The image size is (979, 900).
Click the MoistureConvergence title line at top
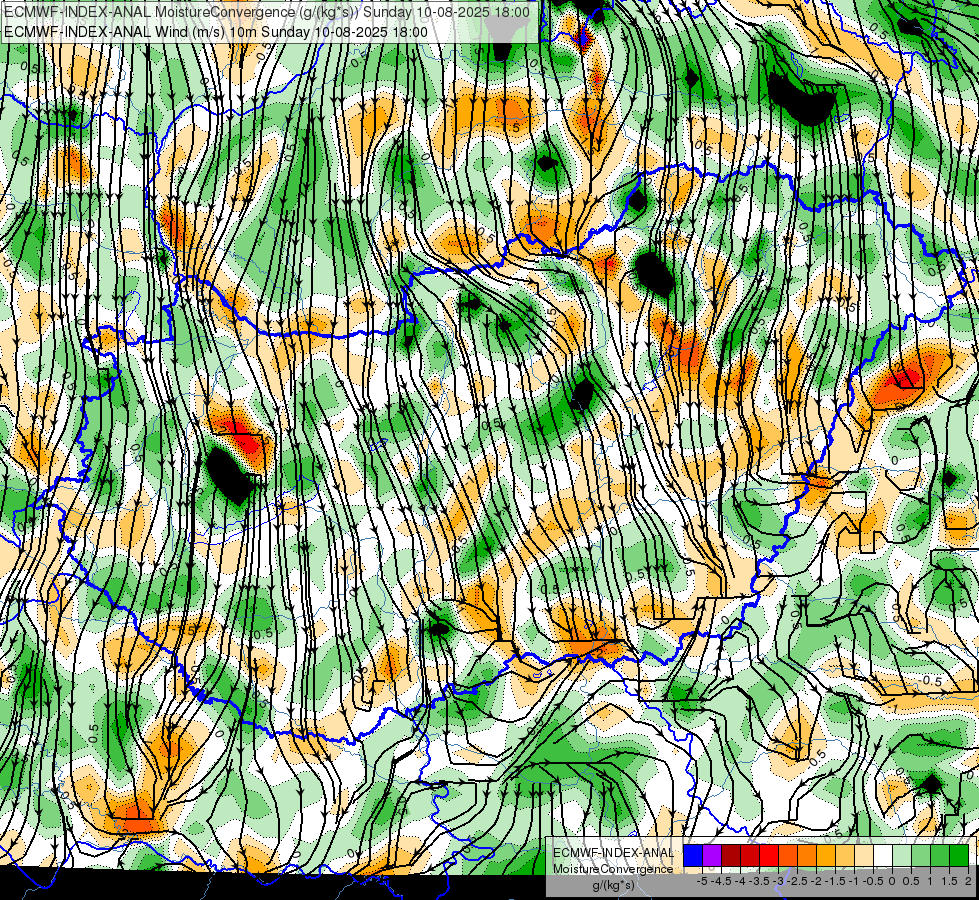pos(267,12)
